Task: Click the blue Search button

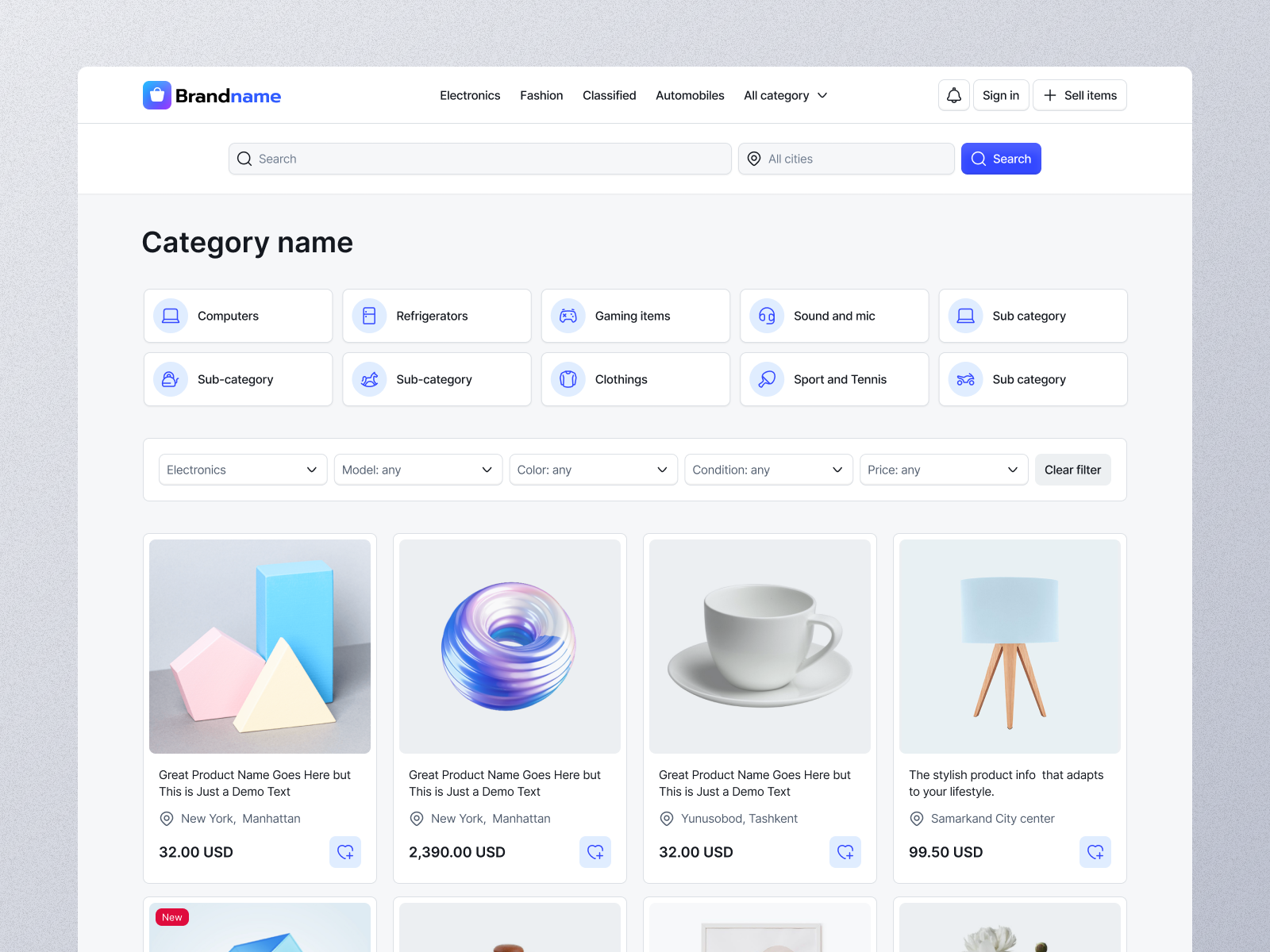Action: 1001,159
